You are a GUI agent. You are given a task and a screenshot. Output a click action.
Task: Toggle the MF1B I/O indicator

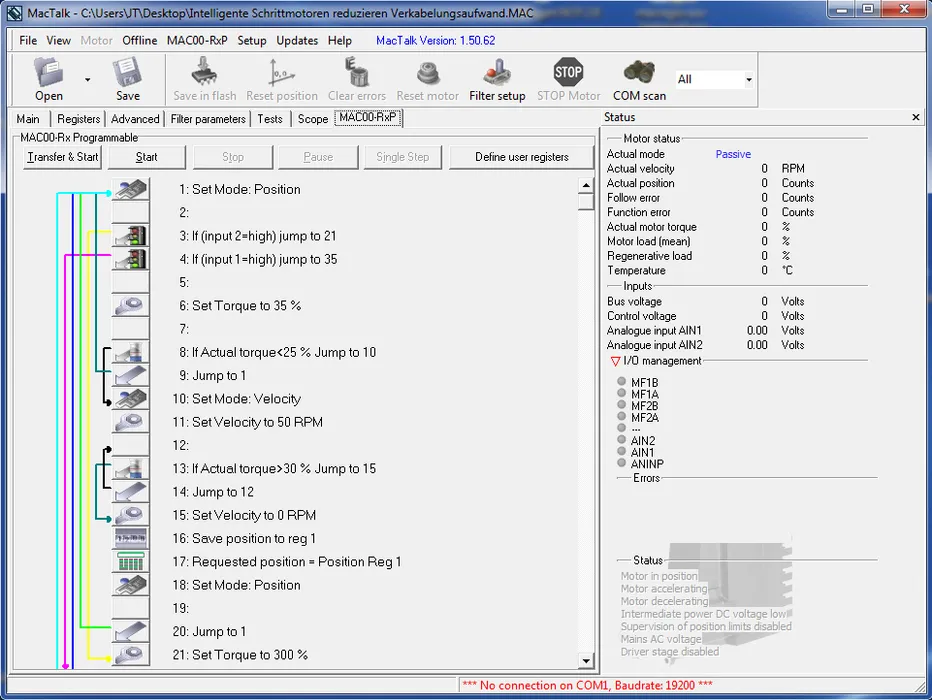621,382
